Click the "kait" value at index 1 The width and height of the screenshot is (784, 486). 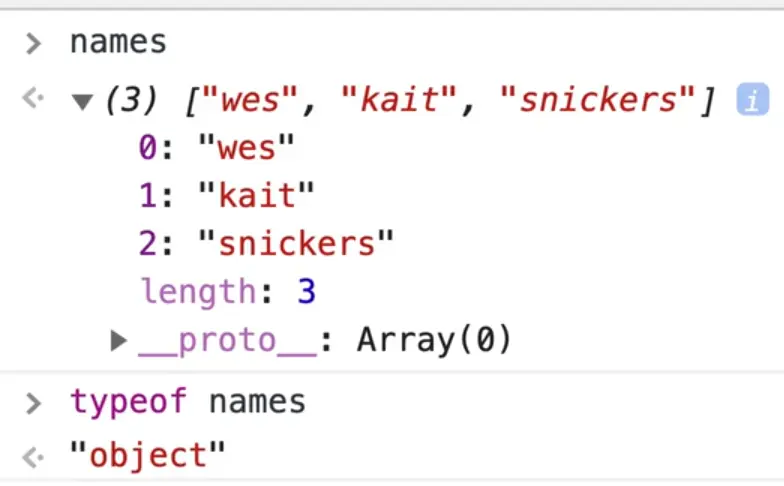(x=256, y=197)
